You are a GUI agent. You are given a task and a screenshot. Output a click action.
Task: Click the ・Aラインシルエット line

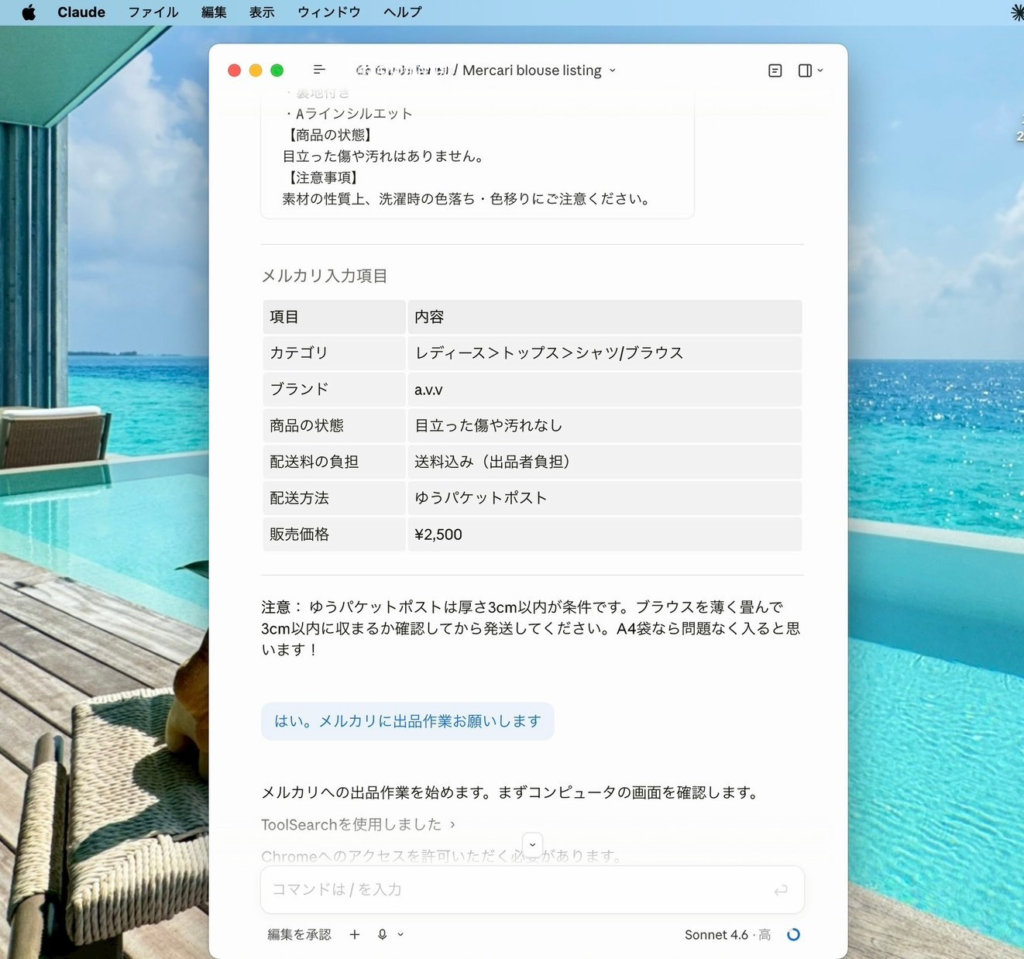[348, 114]
